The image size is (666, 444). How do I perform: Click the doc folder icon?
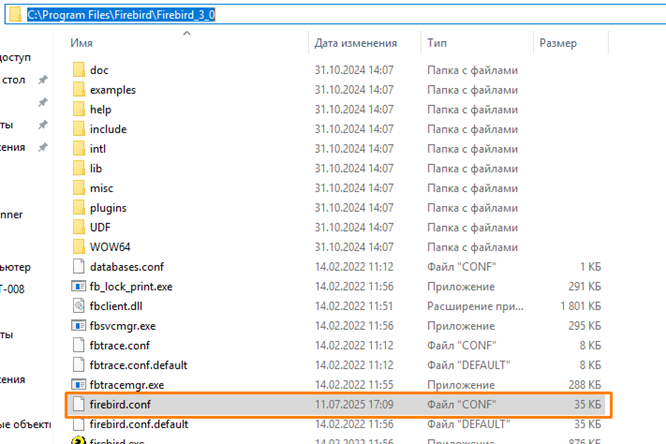pyautogui.click(x=79, y=70)
